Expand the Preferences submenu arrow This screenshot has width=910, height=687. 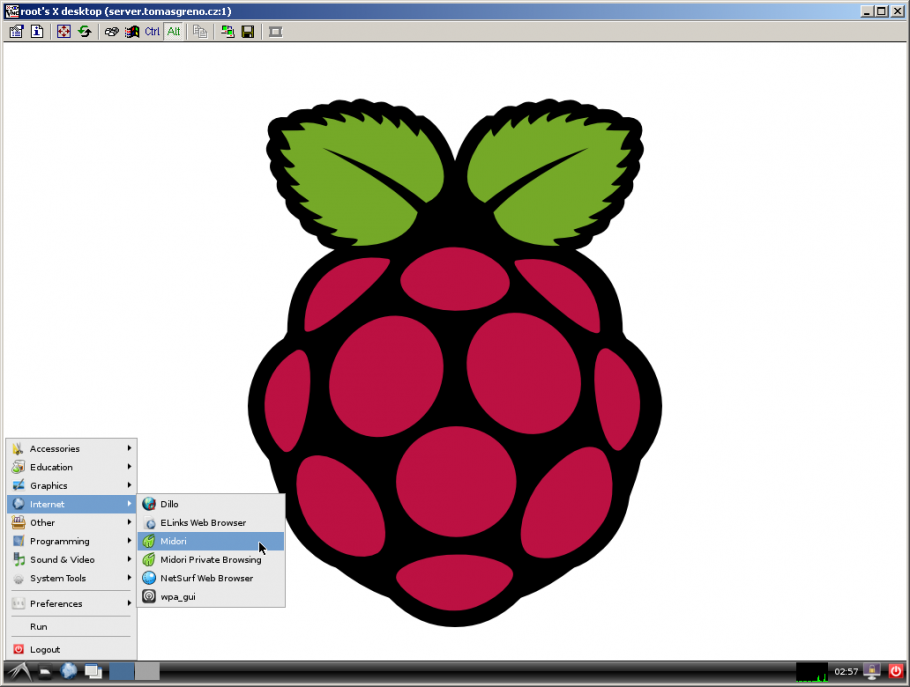point(129,603)
